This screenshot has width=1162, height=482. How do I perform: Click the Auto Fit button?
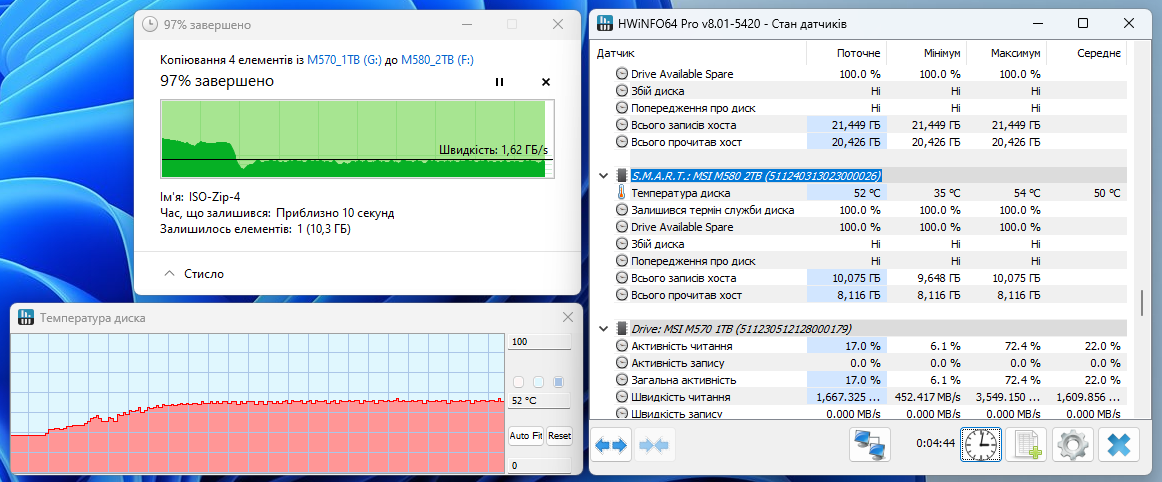526,436
